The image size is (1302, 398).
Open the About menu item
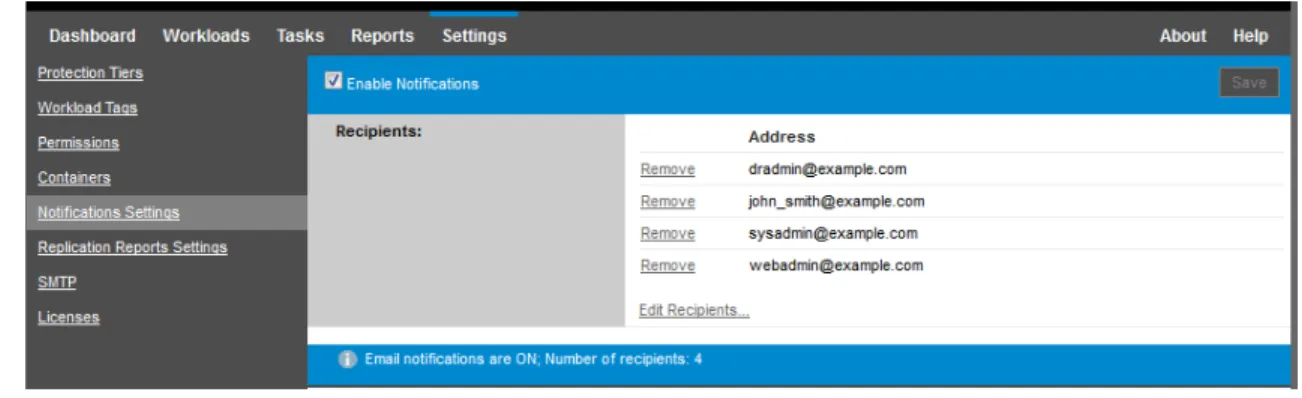(x=1183, y=36)
